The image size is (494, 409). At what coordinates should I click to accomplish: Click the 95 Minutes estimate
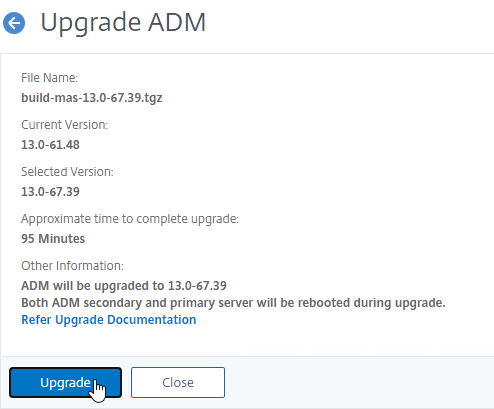click(53, 239)
